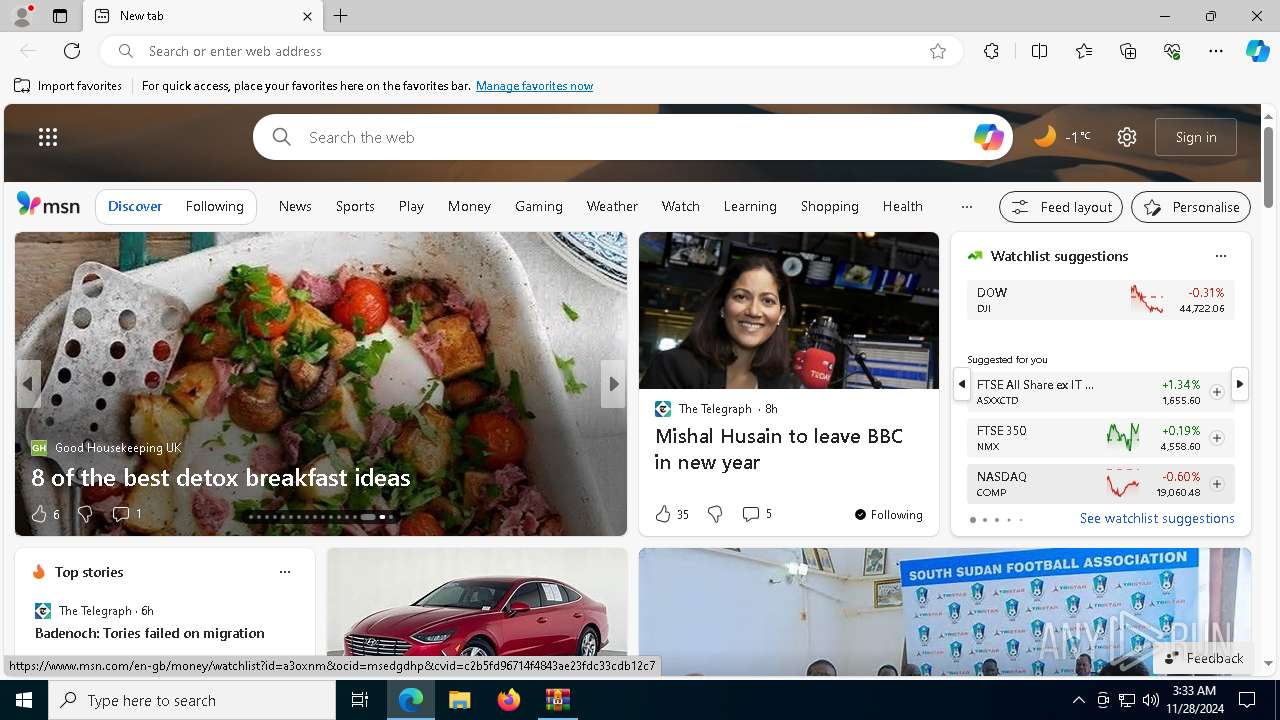This screenshot has width=1280, height=720.
Task: Launch Copilot from the toolbar
Action: pyautogui.click(x=1257, y=51)
